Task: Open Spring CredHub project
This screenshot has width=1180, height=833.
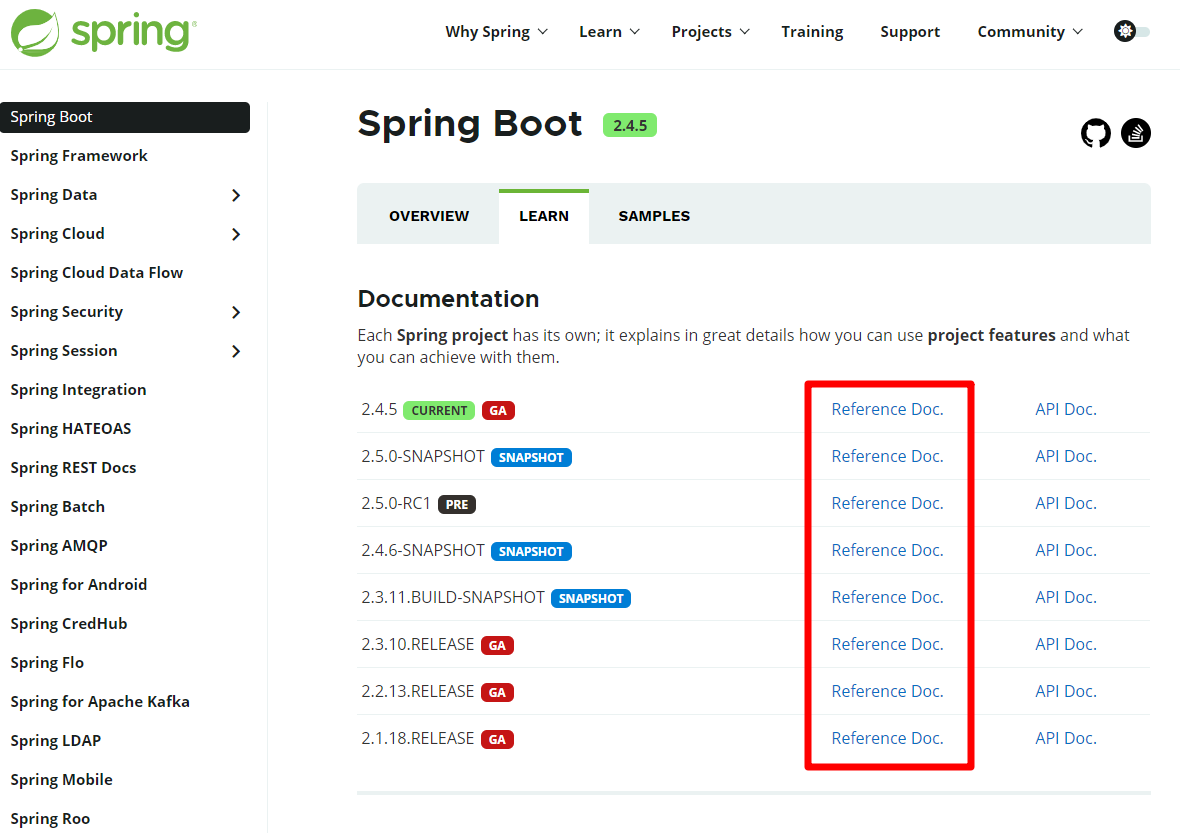Action: click(68, 624)
